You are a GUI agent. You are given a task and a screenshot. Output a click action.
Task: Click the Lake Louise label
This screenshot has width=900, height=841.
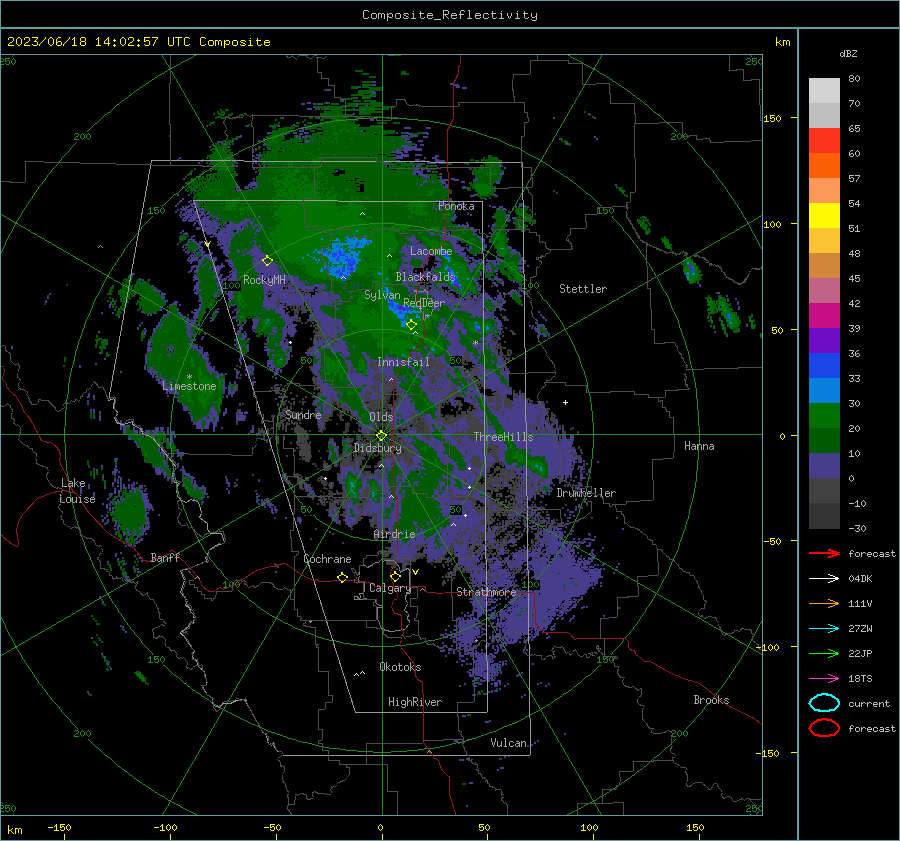(77, 491)
